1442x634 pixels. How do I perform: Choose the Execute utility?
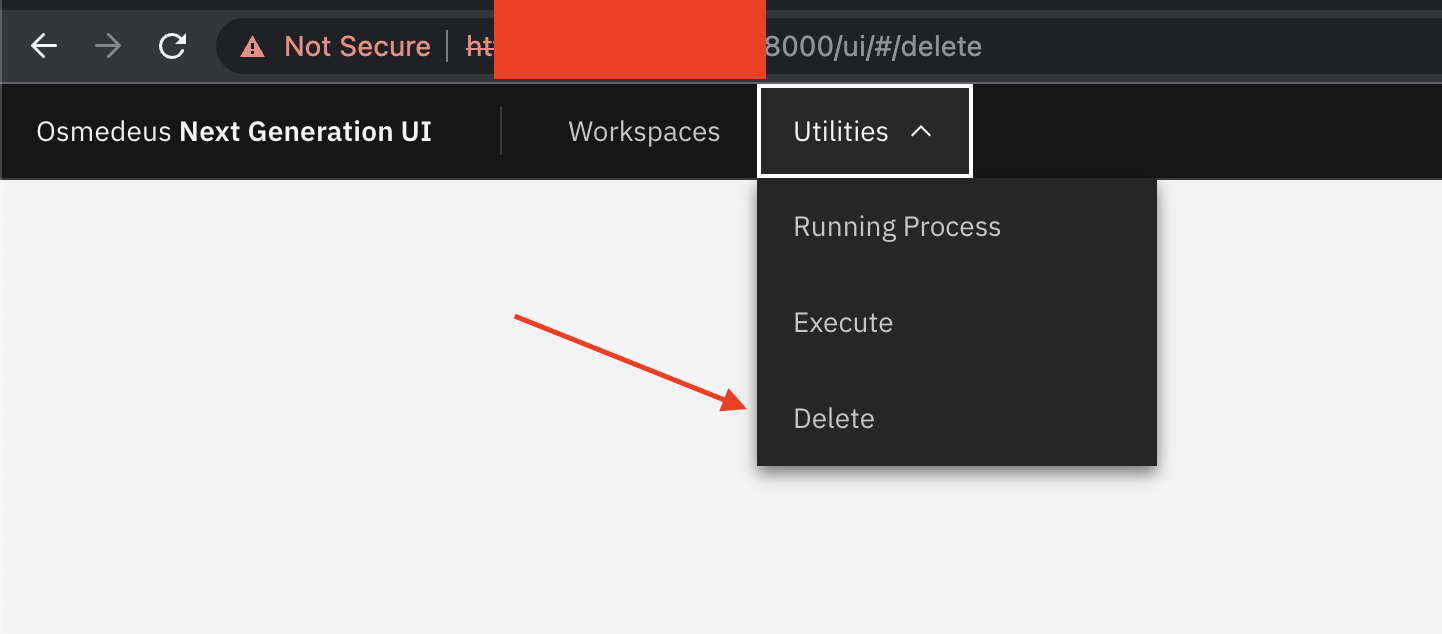843,322
